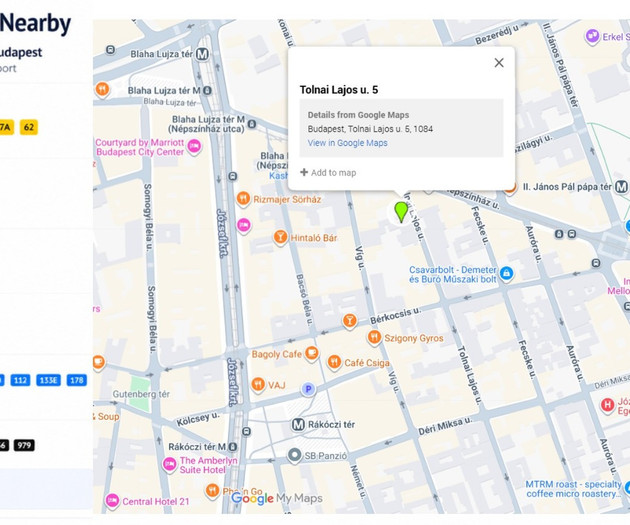Click the Szigony Gyros map label
Image resolution: width=630 pixels, height=525 pixels.
pyautogui.click(x=414, y=338)
